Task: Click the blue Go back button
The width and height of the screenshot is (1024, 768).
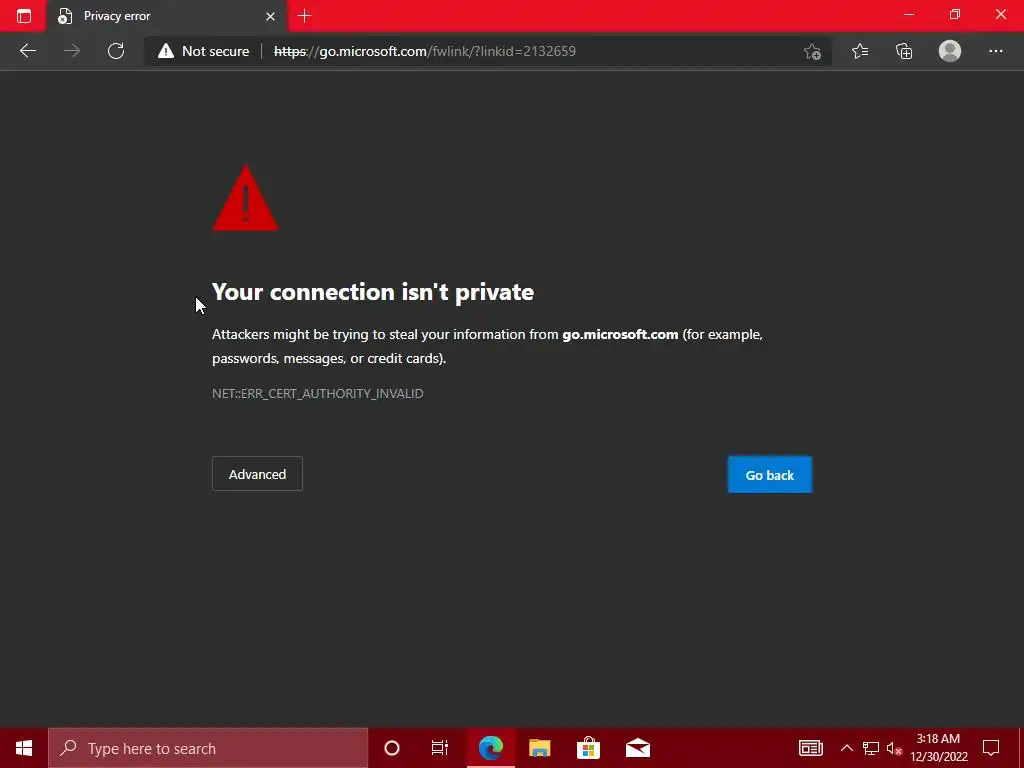Action: pyautogui.click(x=770, y=475)
